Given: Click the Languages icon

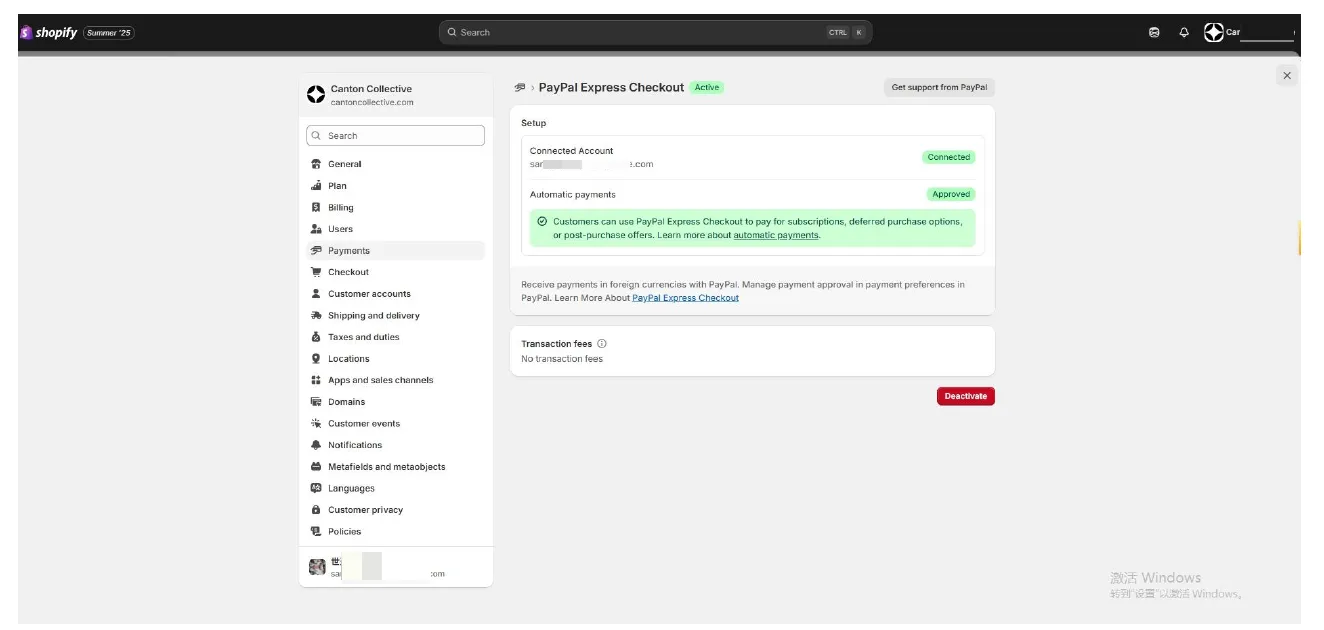Looking at the screenshot, I should coord(316,488).
